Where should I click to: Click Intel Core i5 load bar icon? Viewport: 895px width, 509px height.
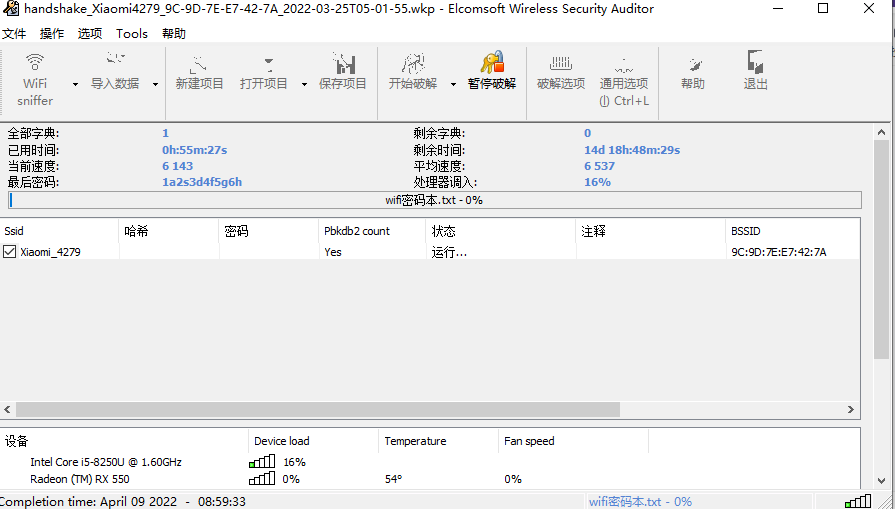262,461
